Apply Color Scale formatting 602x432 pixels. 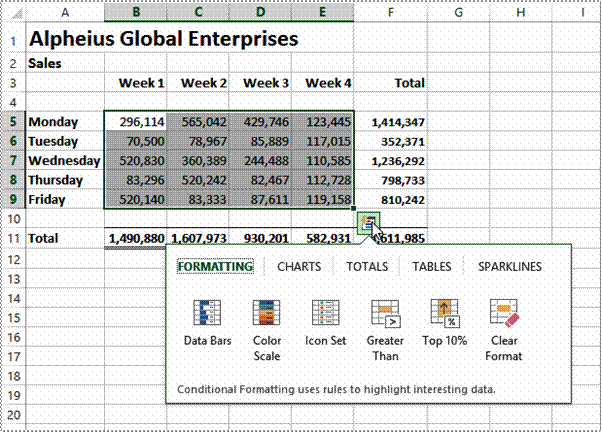tap(266, 331)
